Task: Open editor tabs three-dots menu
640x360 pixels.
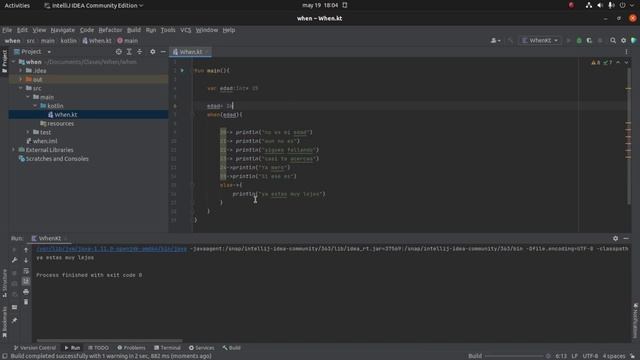Action: tap(626, 52)
